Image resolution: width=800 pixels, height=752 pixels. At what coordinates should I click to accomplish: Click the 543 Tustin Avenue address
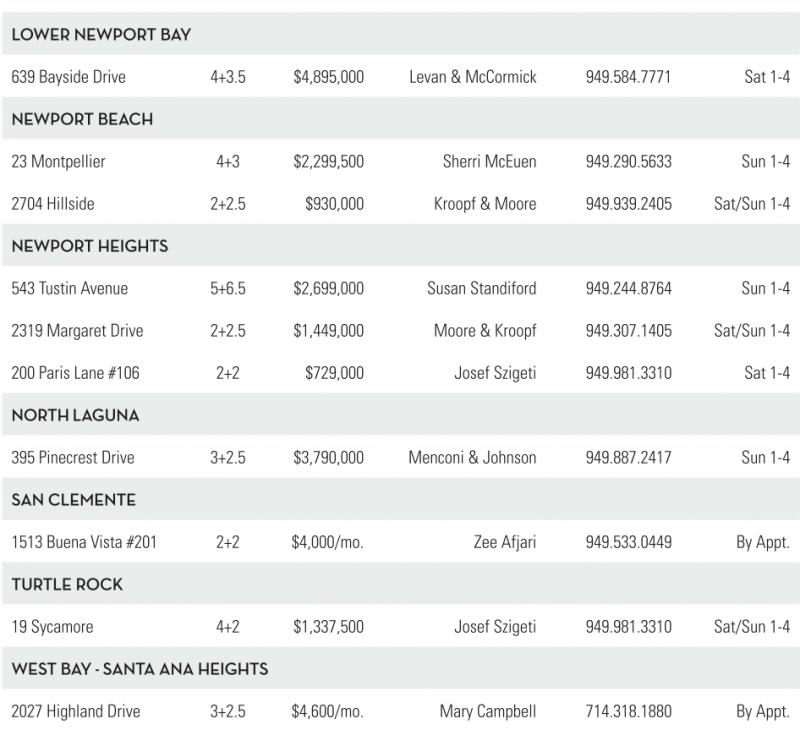click(x=70, y=289)
